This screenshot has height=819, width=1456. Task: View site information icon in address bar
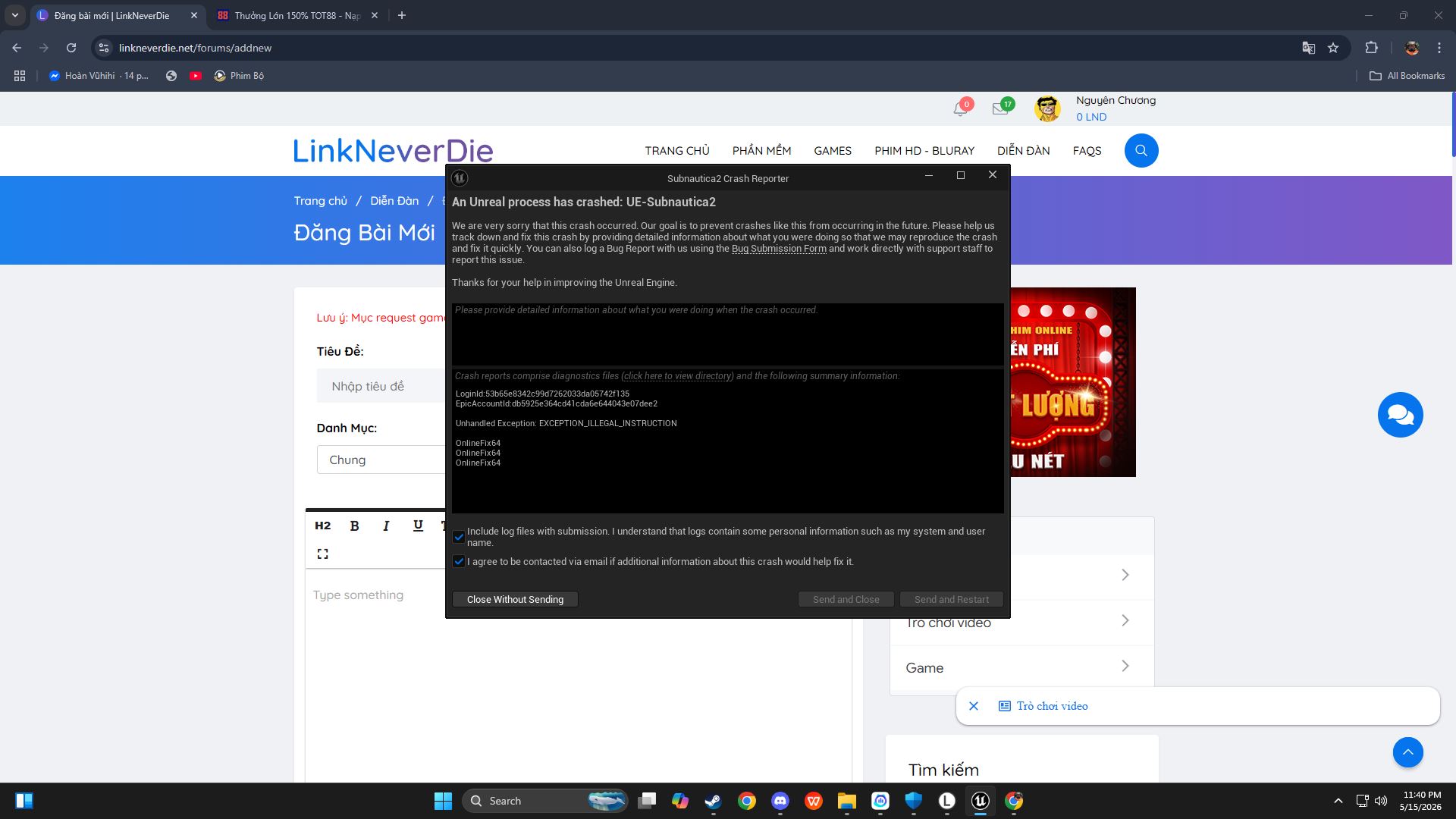pyautogui.click(x=104, y=48)
